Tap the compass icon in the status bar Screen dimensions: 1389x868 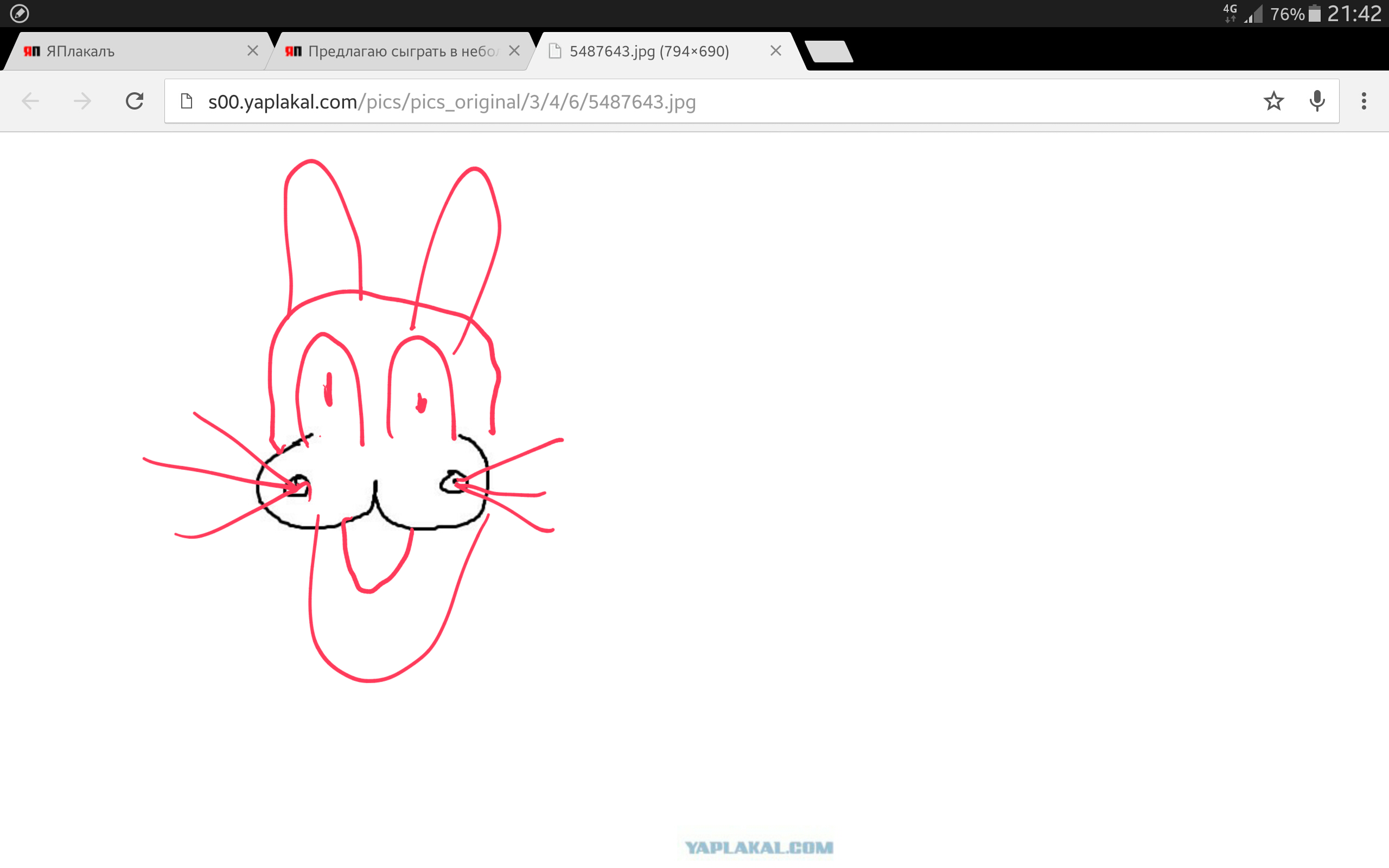coord(20,13)
